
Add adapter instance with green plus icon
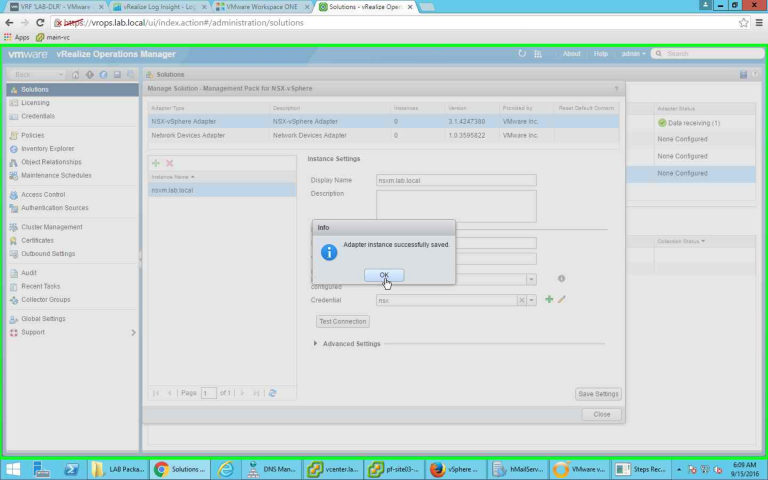click(x=156, y=163)
